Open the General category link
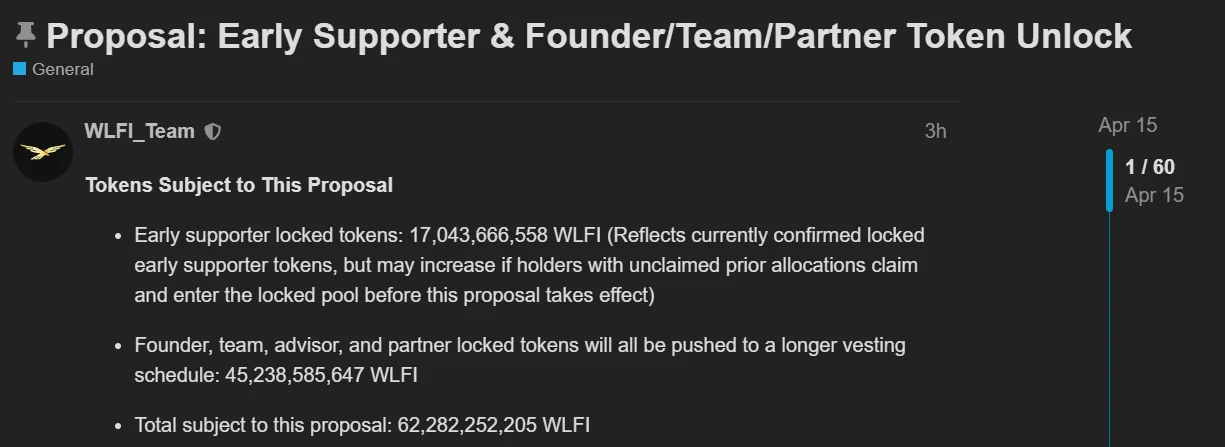 click(62, 69)
